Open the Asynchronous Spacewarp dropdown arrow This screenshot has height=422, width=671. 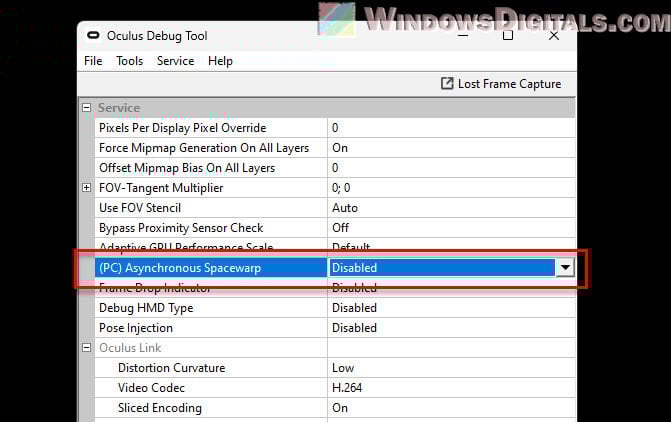click(565, 268)
